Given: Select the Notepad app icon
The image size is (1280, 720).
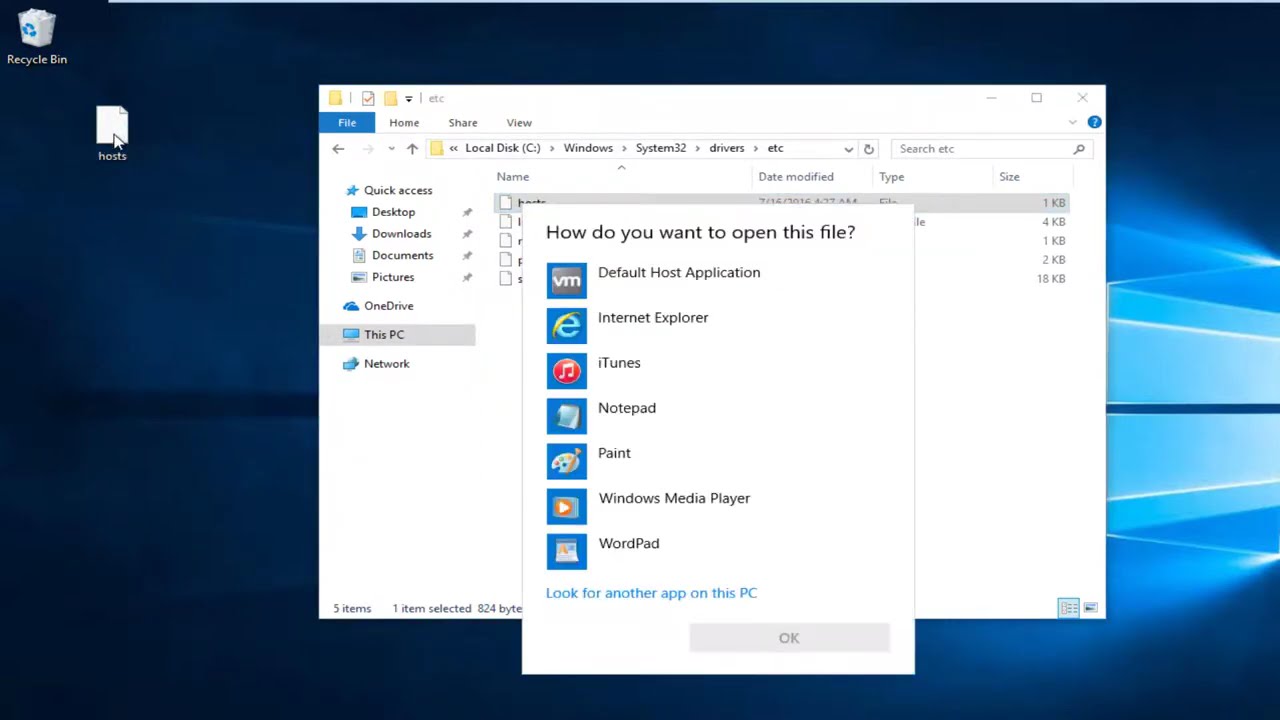Looking at the screenshot, I should pos(567,415).
